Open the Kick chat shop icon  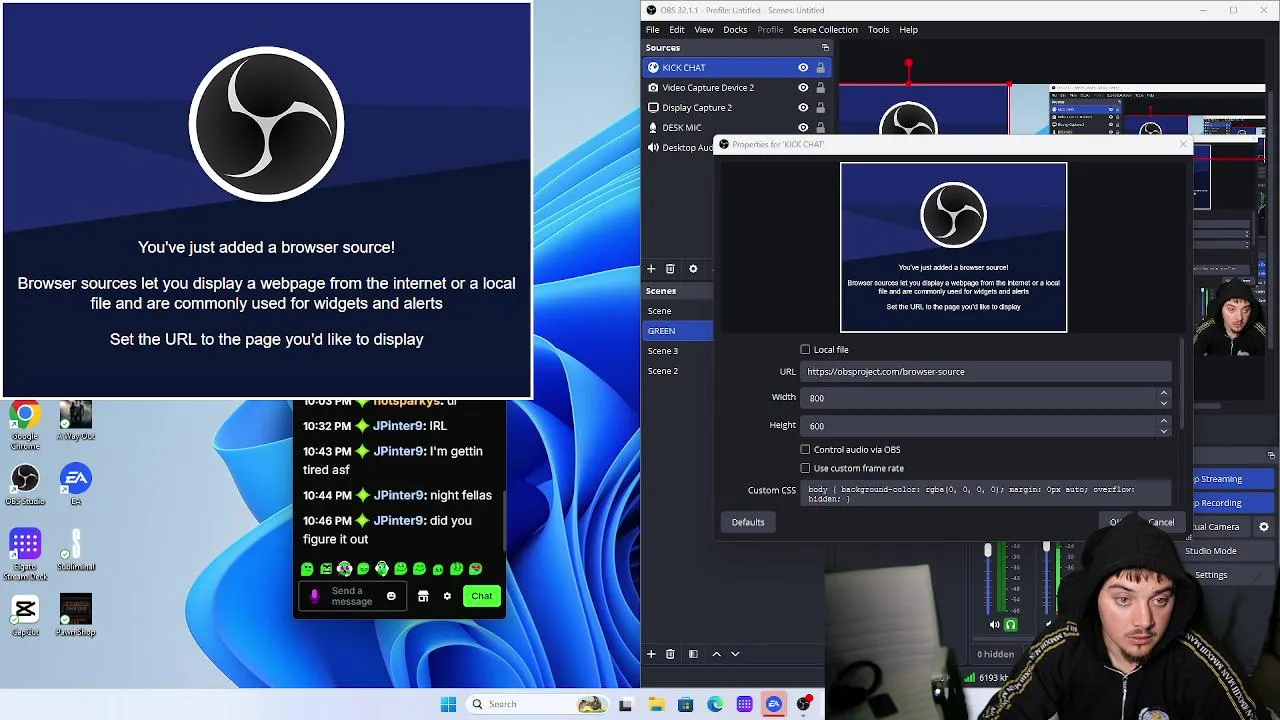(x=423, y=596)
